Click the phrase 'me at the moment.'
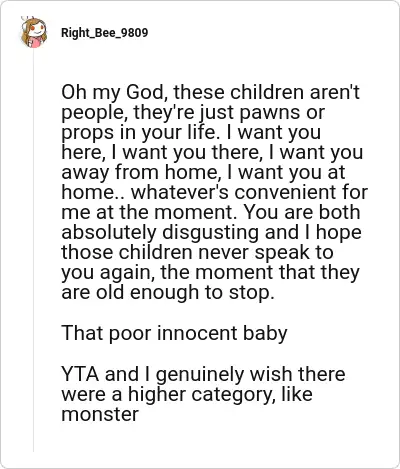 coord(149,212)
